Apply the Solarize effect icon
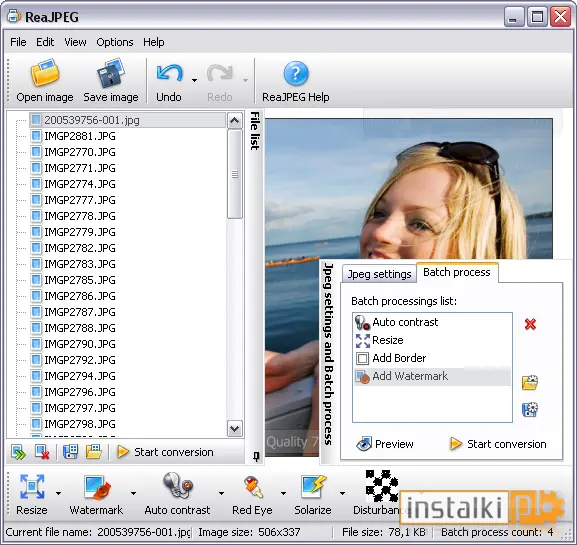The width and height of the screenshot is (577, 545). pos(313,486)
